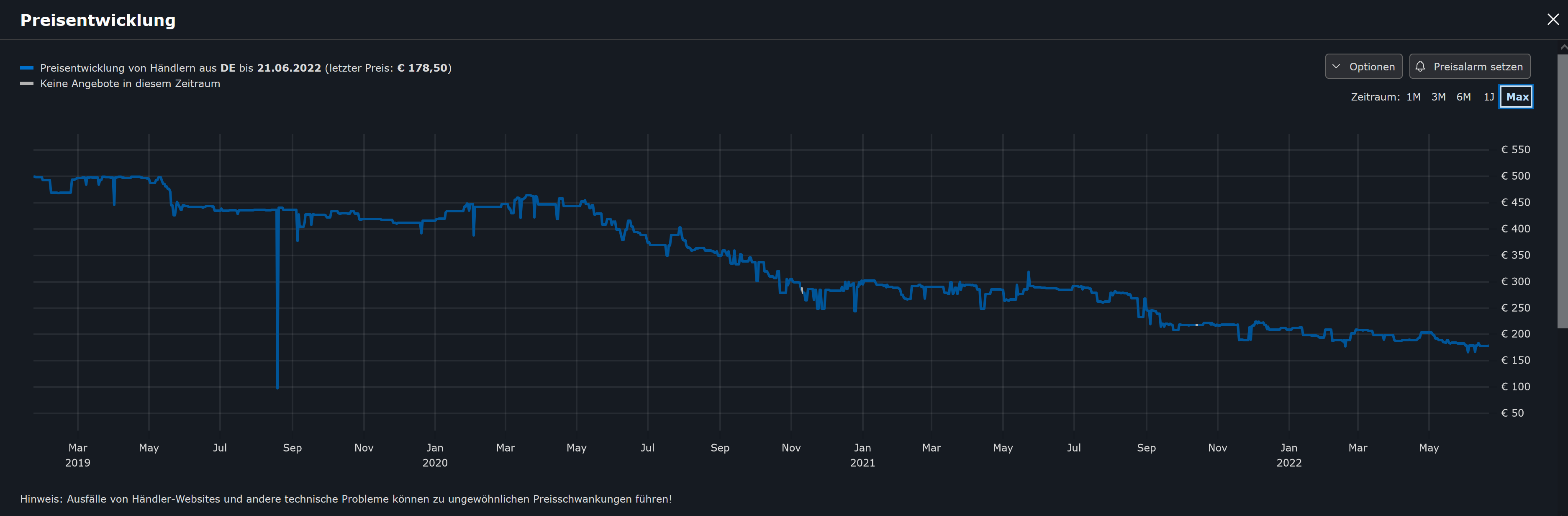Switch the chart to 1J range
The width and height of the screenshot is (1568, 516).
click(x=1488, y=97)
